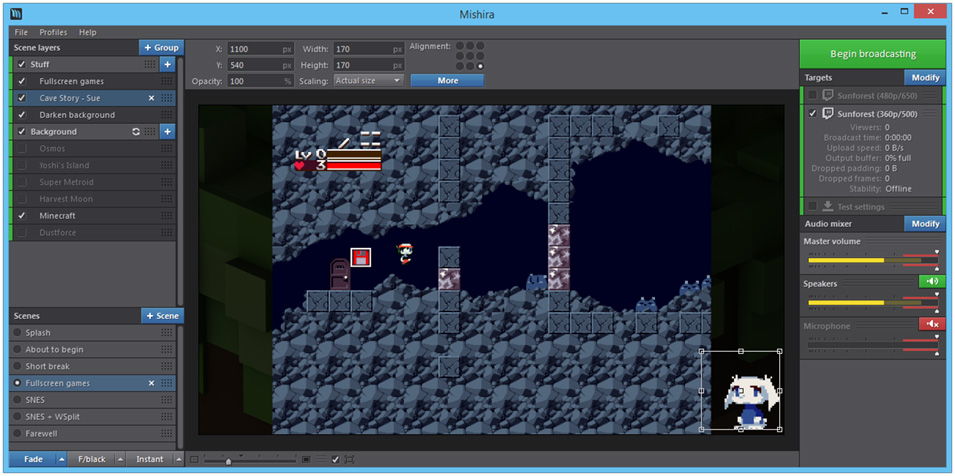Click the Opacity input field
Viewport: 955px width, 476px height.
pos(261,80)
